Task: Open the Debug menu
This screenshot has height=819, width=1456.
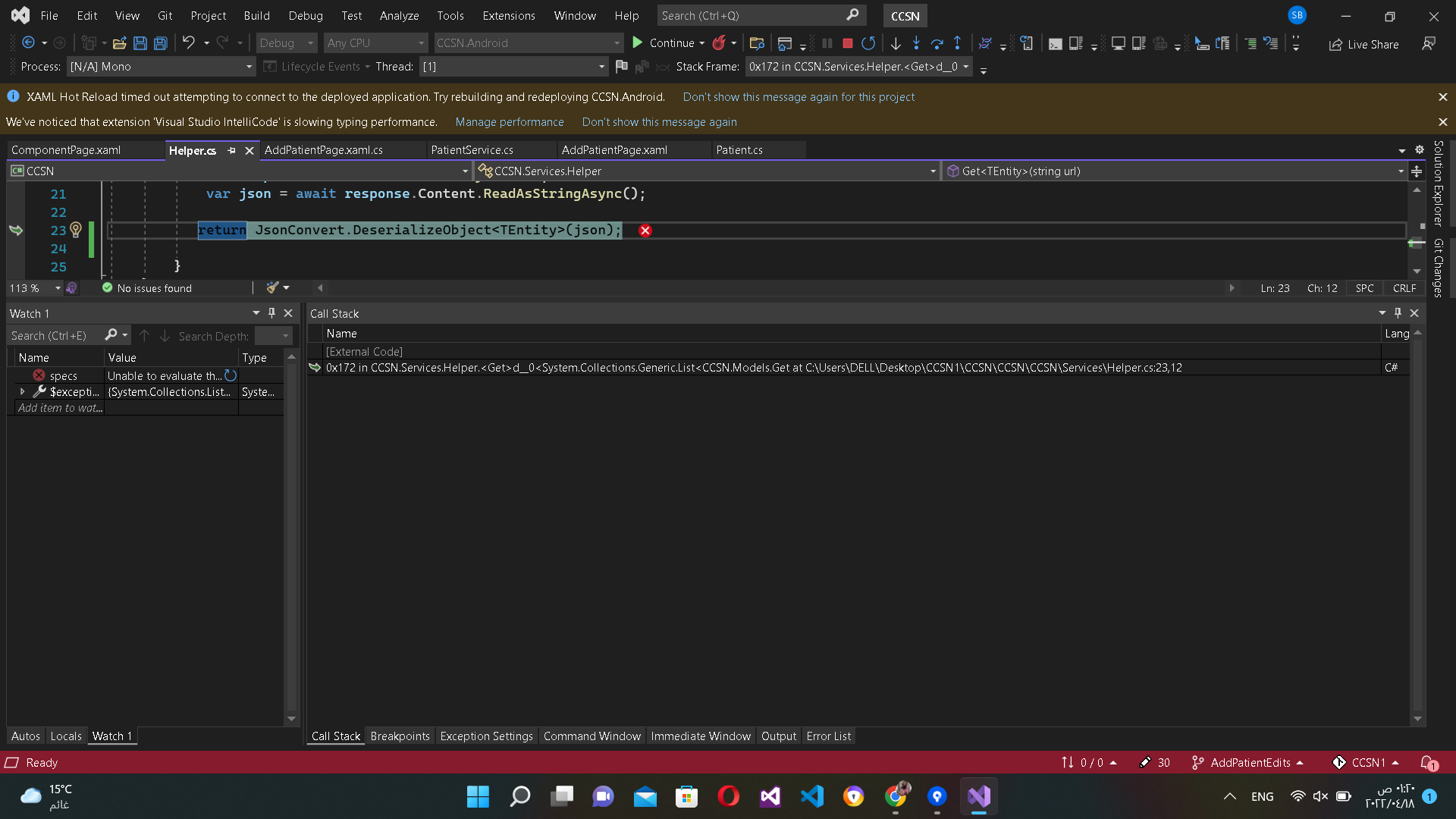Action: 306,15
